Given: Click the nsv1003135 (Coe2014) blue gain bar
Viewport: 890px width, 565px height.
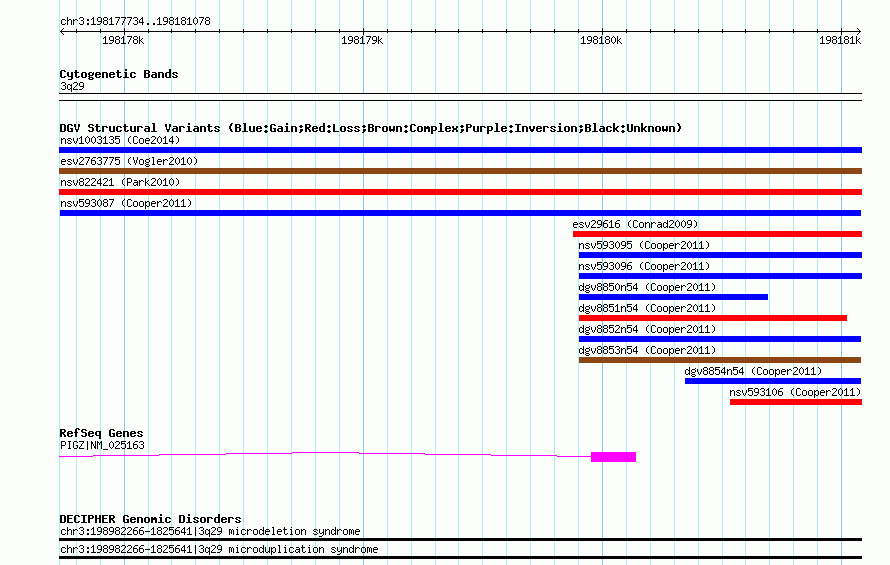Looking at the screenshot, I should pos(460,150).
